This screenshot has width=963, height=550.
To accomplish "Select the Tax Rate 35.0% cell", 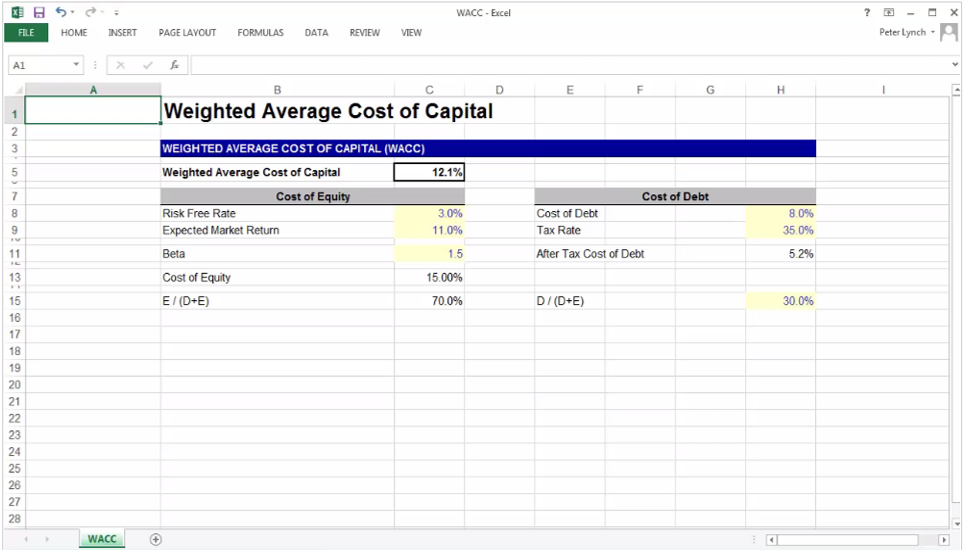I will (781, 230).
